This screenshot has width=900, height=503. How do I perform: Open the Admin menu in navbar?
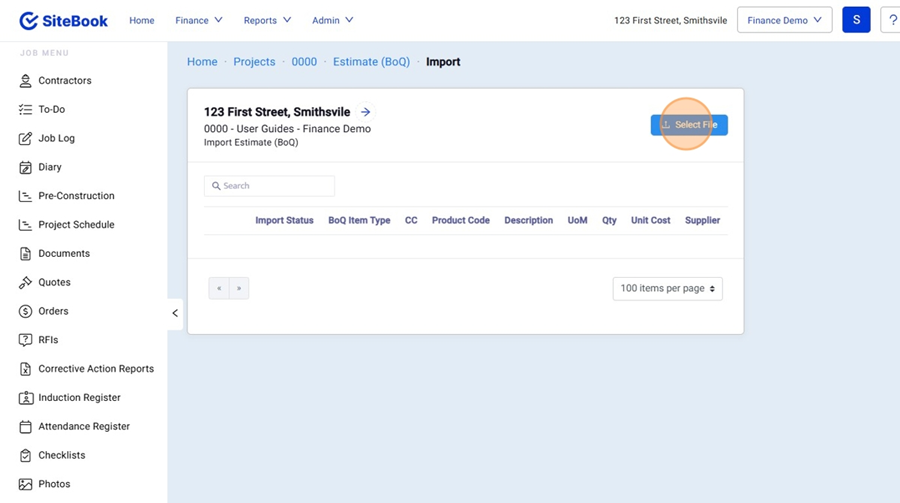pos(332,20)
